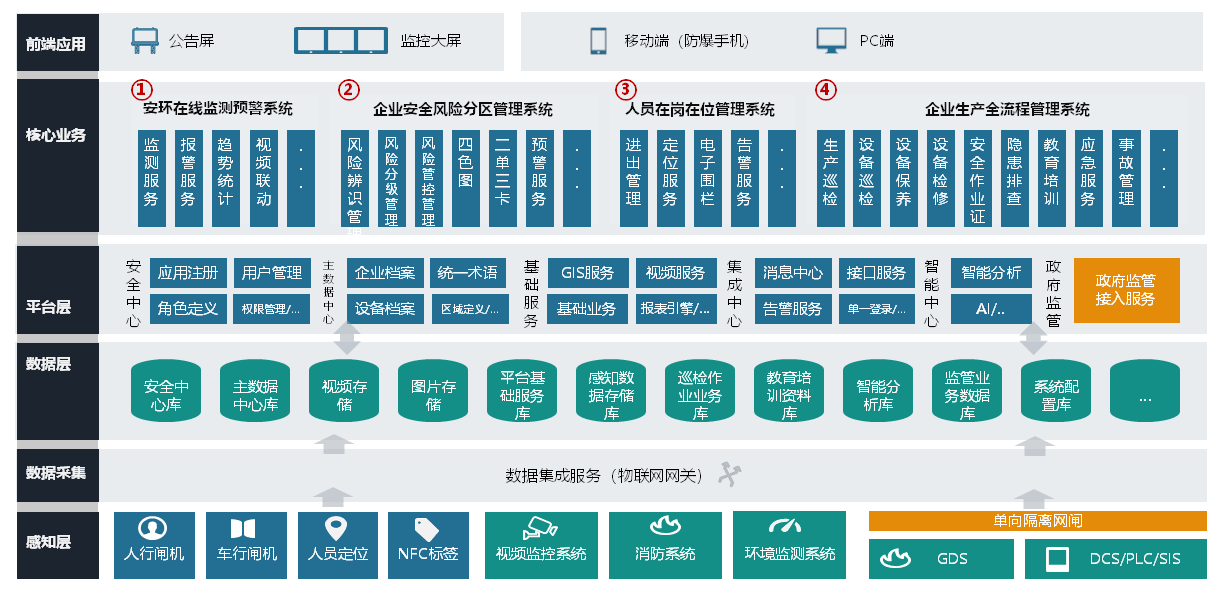Click the wrench icon beside 数据集成服务
This screenshot has height=593, width=1227.
tap(728, 474)
